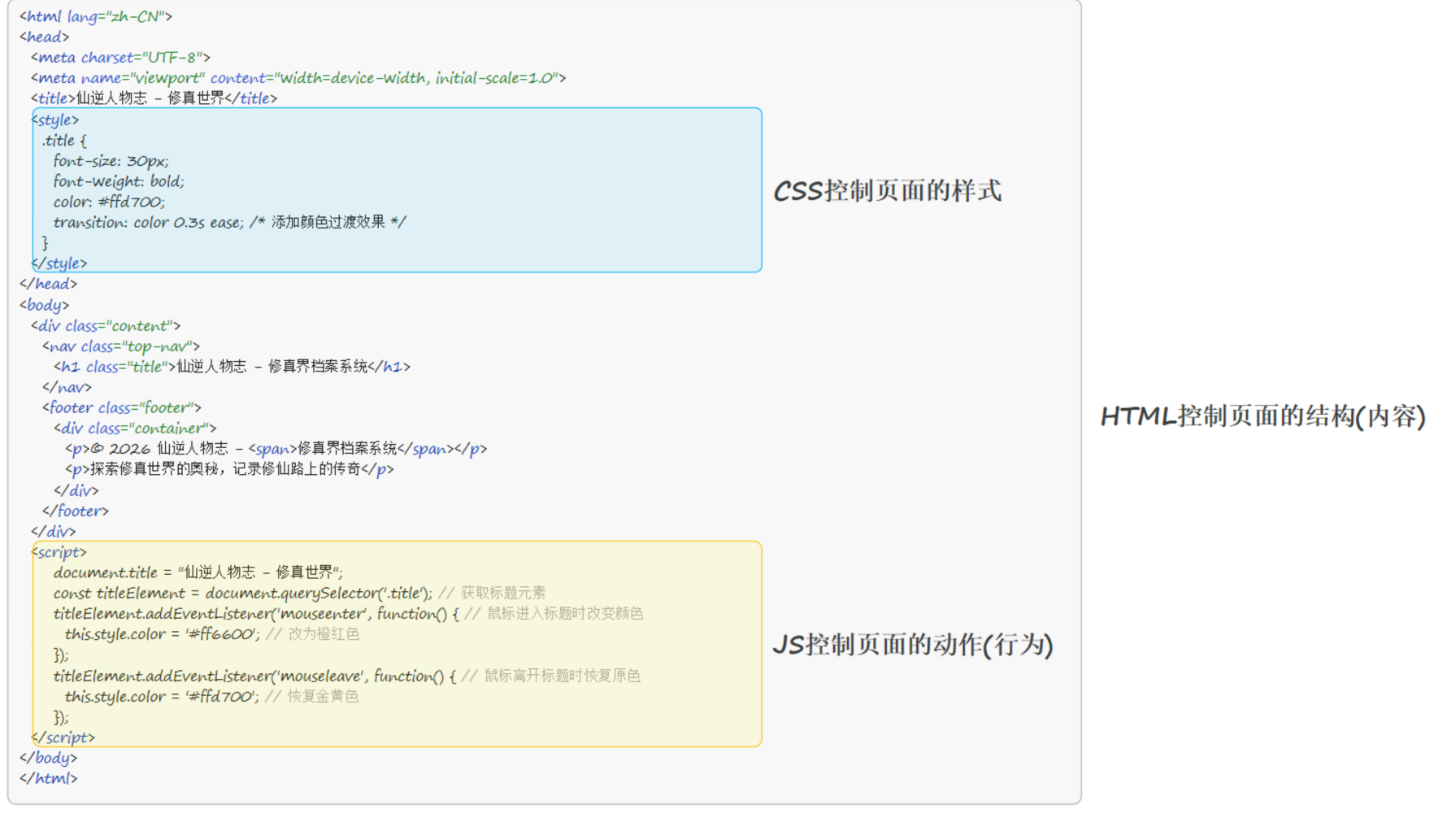This screenshot has height=831, width=1456.
Task: Click the '改为橙红色' comment
Action: tap(313, 634)
